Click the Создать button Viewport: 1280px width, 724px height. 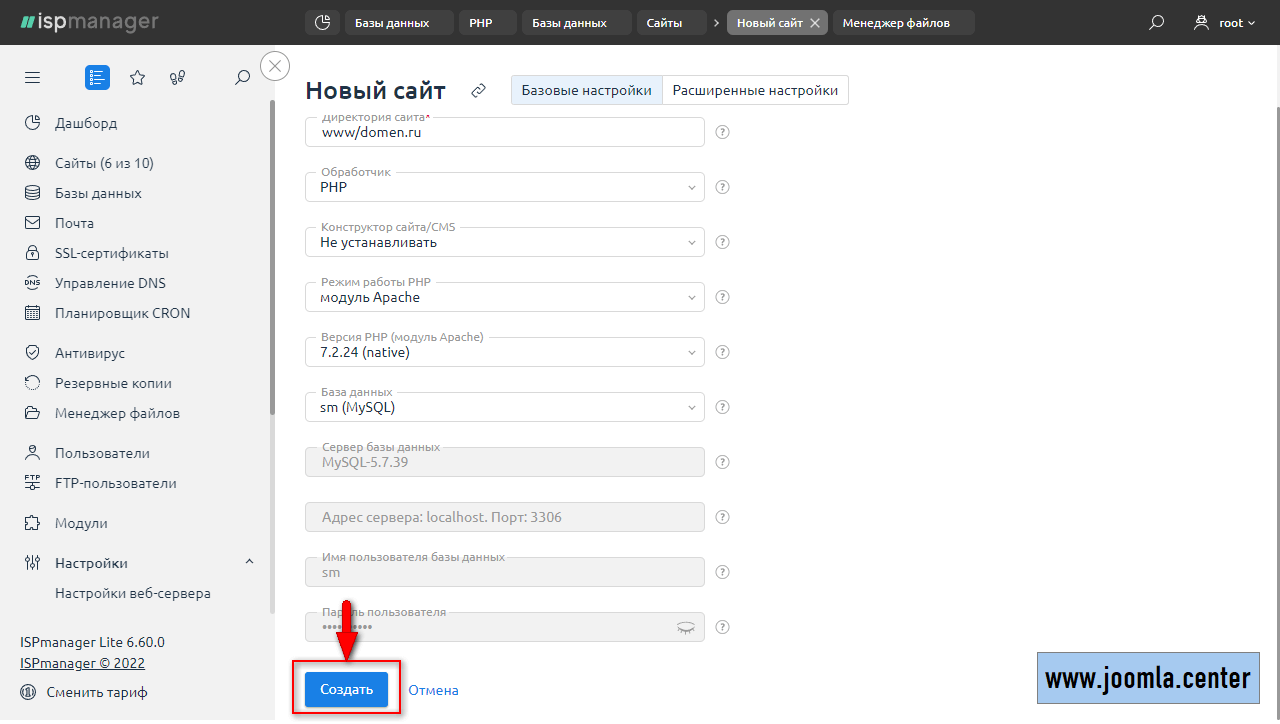click(x=346, y=689)
